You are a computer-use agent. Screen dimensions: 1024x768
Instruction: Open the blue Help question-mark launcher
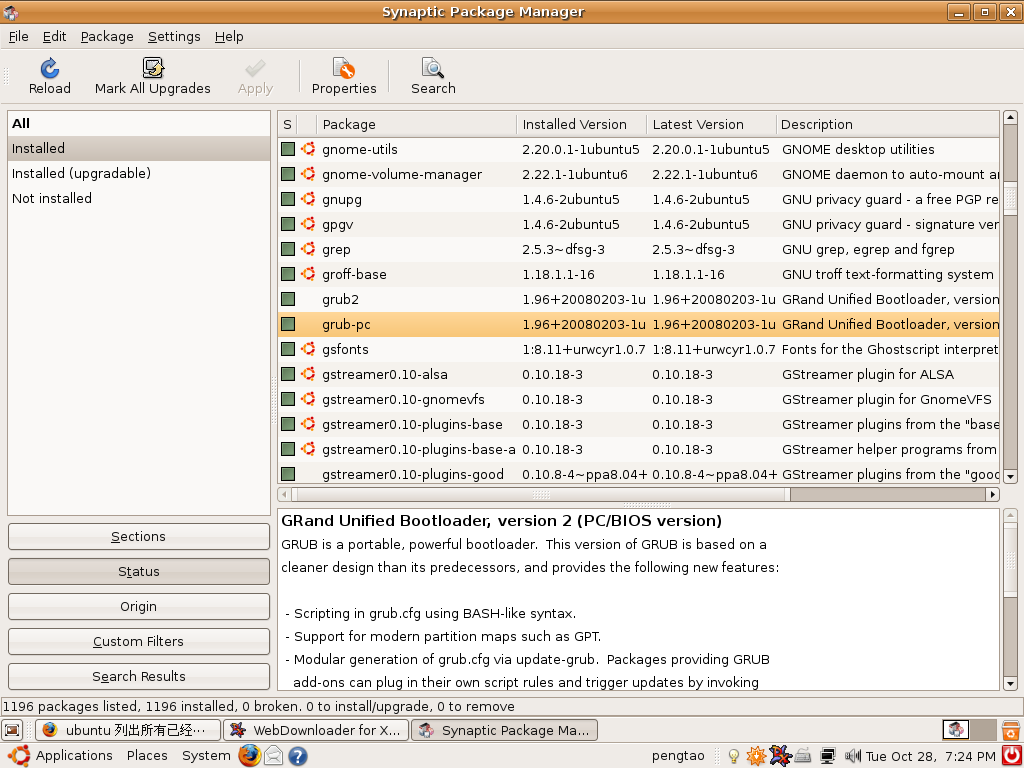(298, 756)
